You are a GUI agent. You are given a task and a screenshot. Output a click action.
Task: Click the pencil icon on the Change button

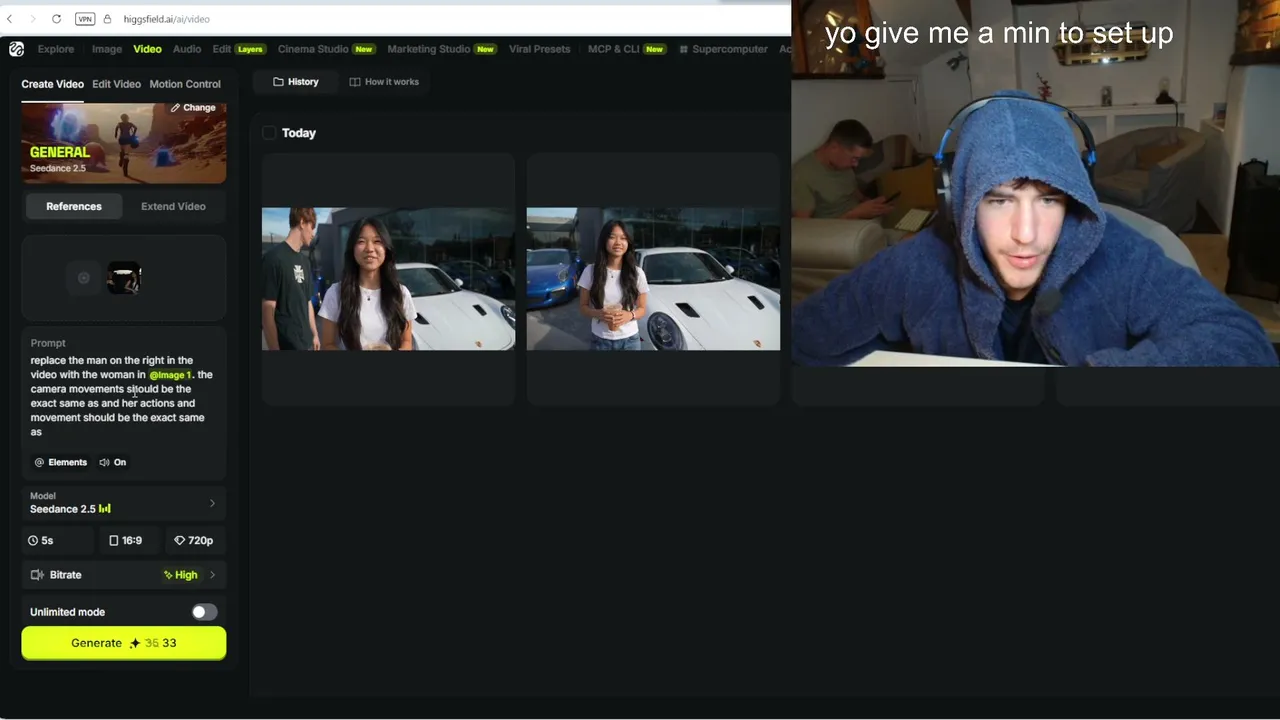(175, 107)
